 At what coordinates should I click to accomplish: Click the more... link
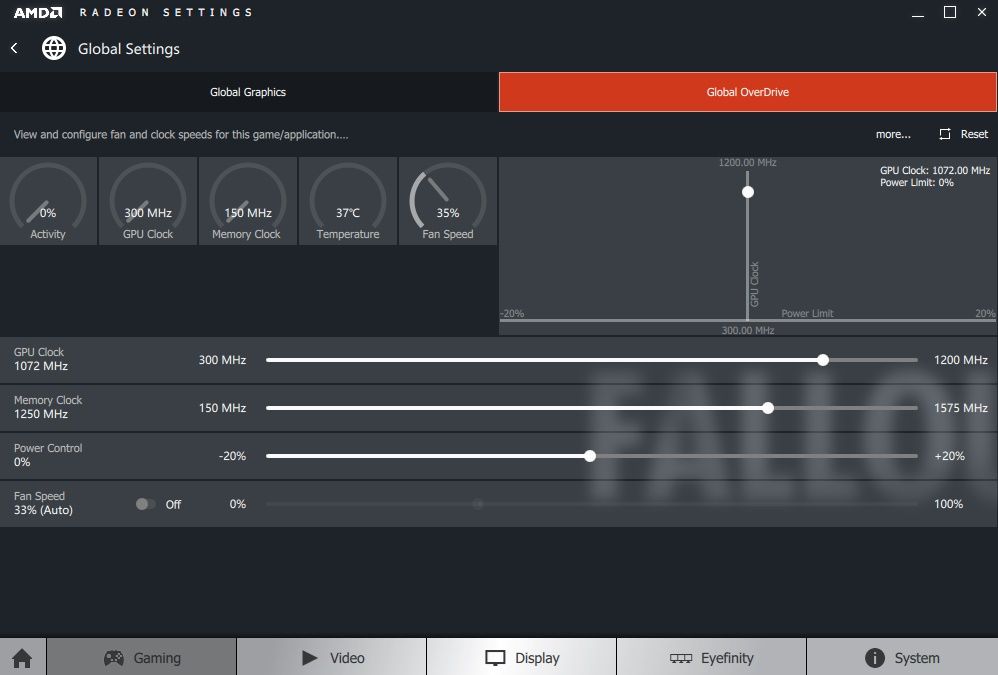pos(893,134)
